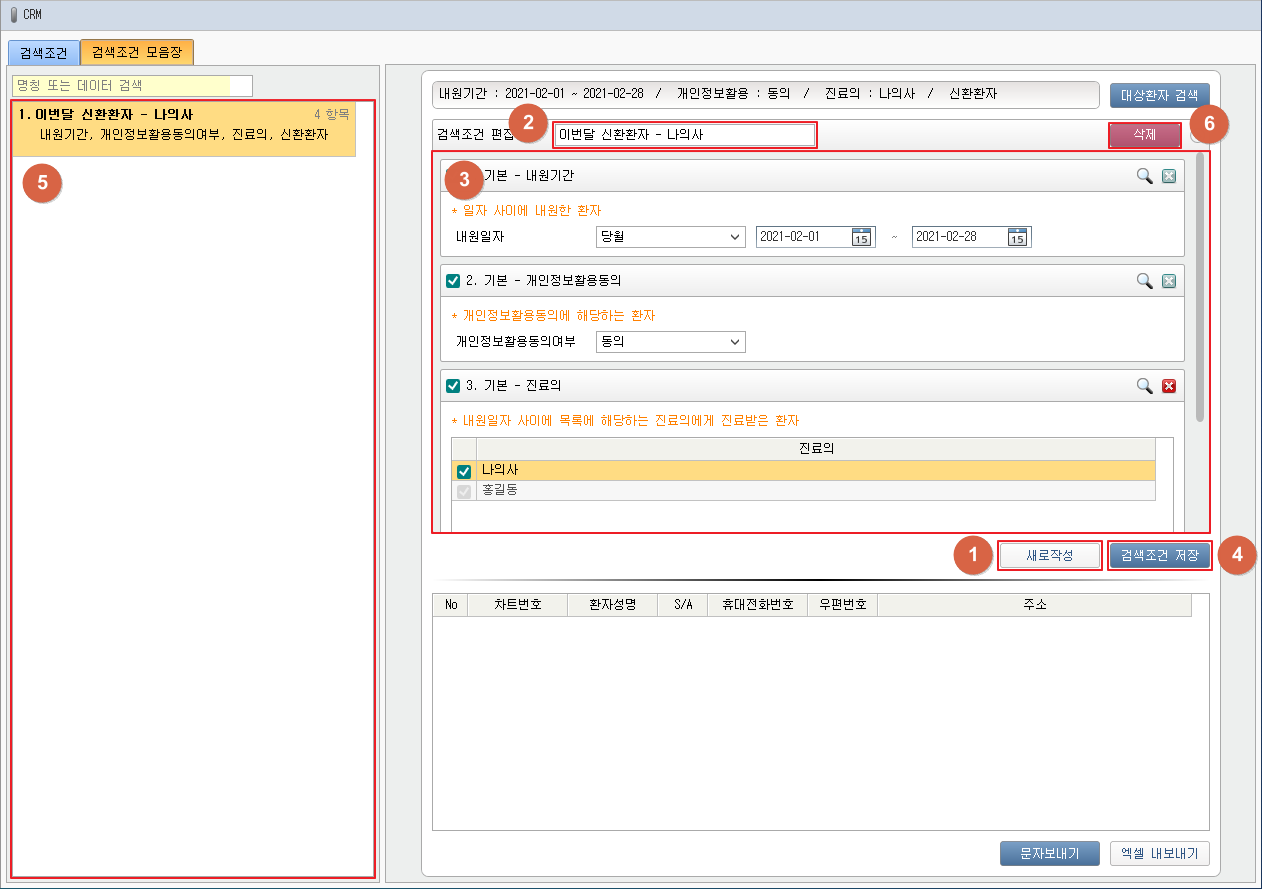Toggle checkbox for 3. 기본 - 진료의
1262x889 pixels.
click(x=453, y=386)
